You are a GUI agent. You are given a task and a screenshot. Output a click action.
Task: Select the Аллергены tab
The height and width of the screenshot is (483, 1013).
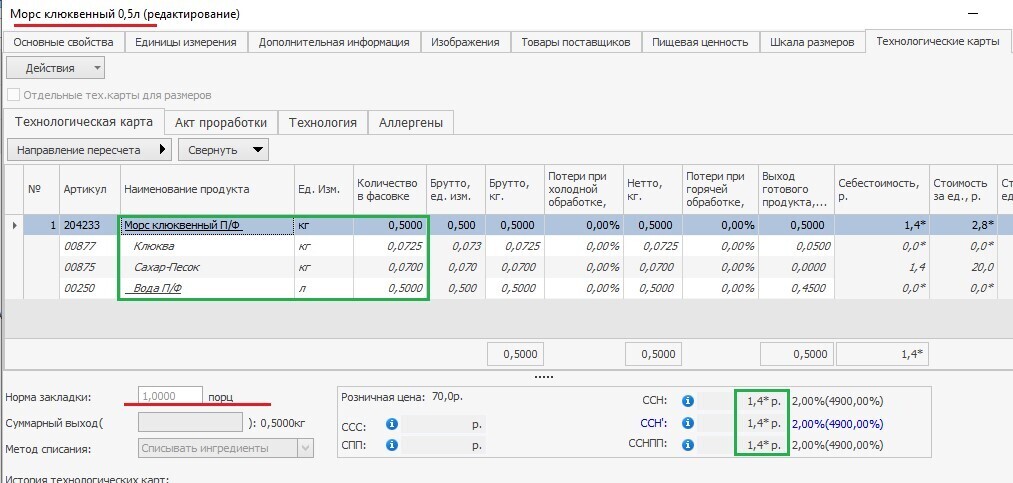[411, 122]
